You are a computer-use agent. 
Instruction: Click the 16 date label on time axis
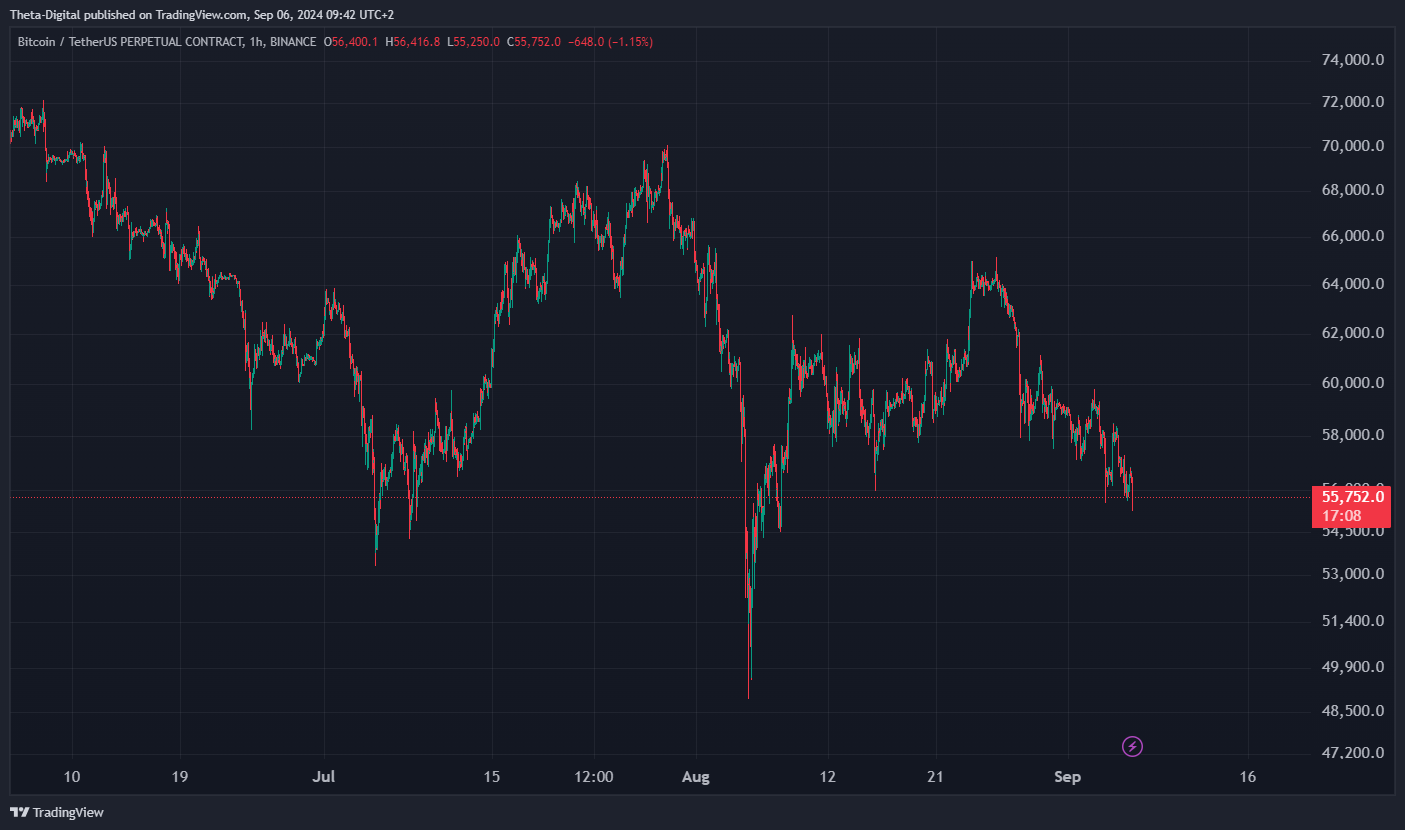(x=1247, y=777)
